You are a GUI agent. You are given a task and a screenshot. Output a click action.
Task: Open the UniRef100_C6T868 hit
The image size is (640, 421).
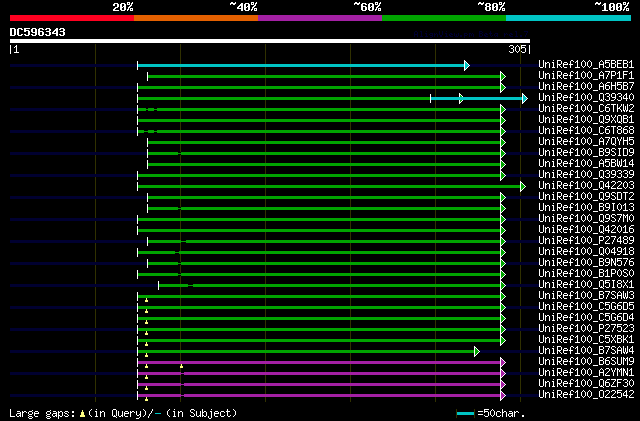[586, 131]
